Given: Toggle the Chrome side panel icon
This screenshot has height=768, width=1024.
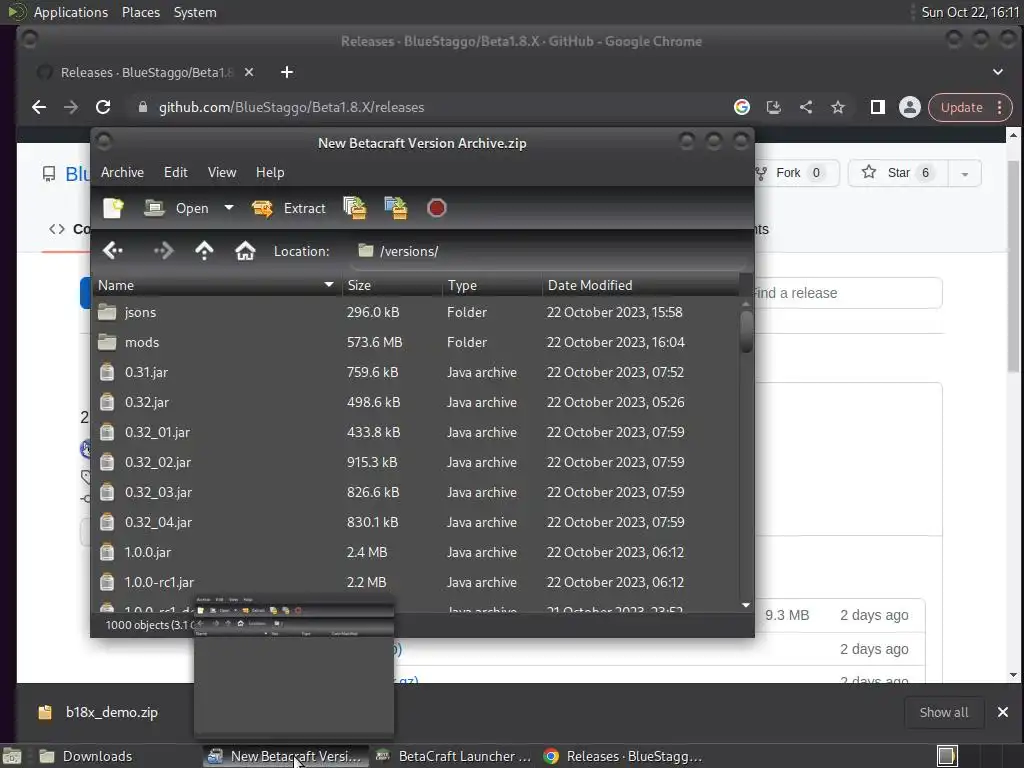Looking at the screenshot, I should 878,107.
